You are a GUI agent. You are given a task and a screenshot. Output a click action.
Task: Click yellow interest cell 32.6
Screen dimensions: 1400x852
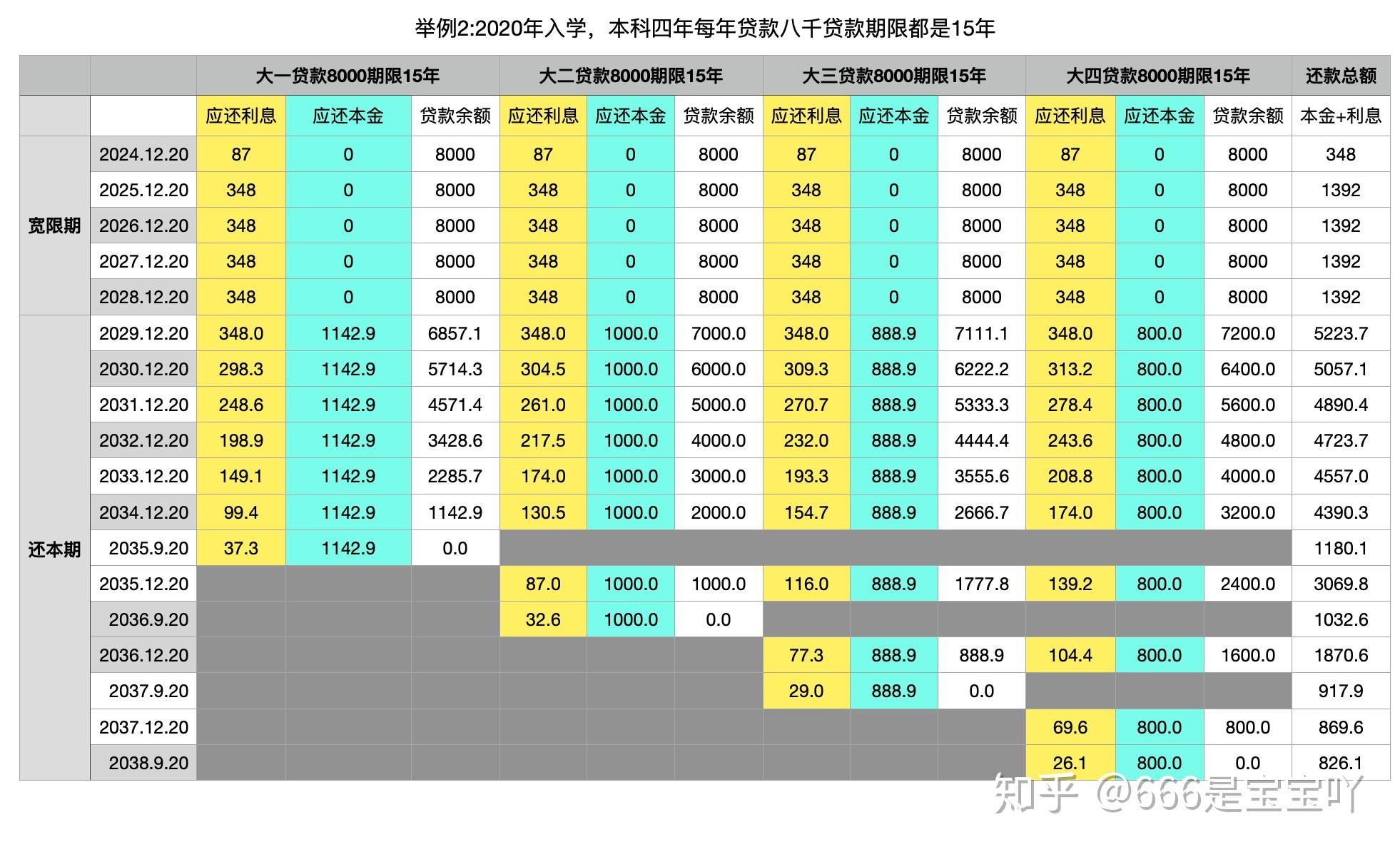pyautogui.click(x=543, y=619)
